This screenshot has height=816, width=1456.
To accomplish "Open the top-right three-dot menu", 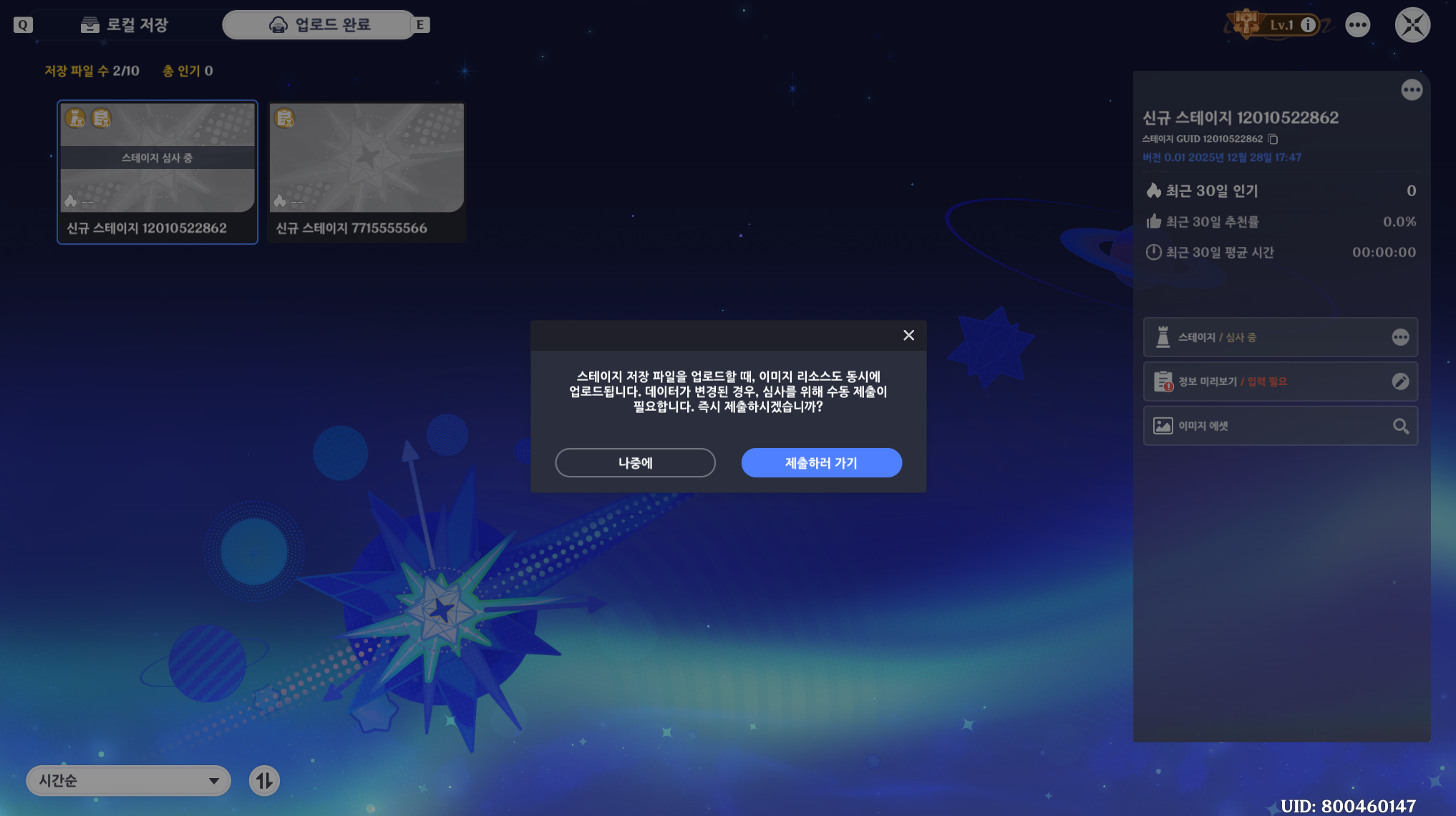I will point(1357,25).
